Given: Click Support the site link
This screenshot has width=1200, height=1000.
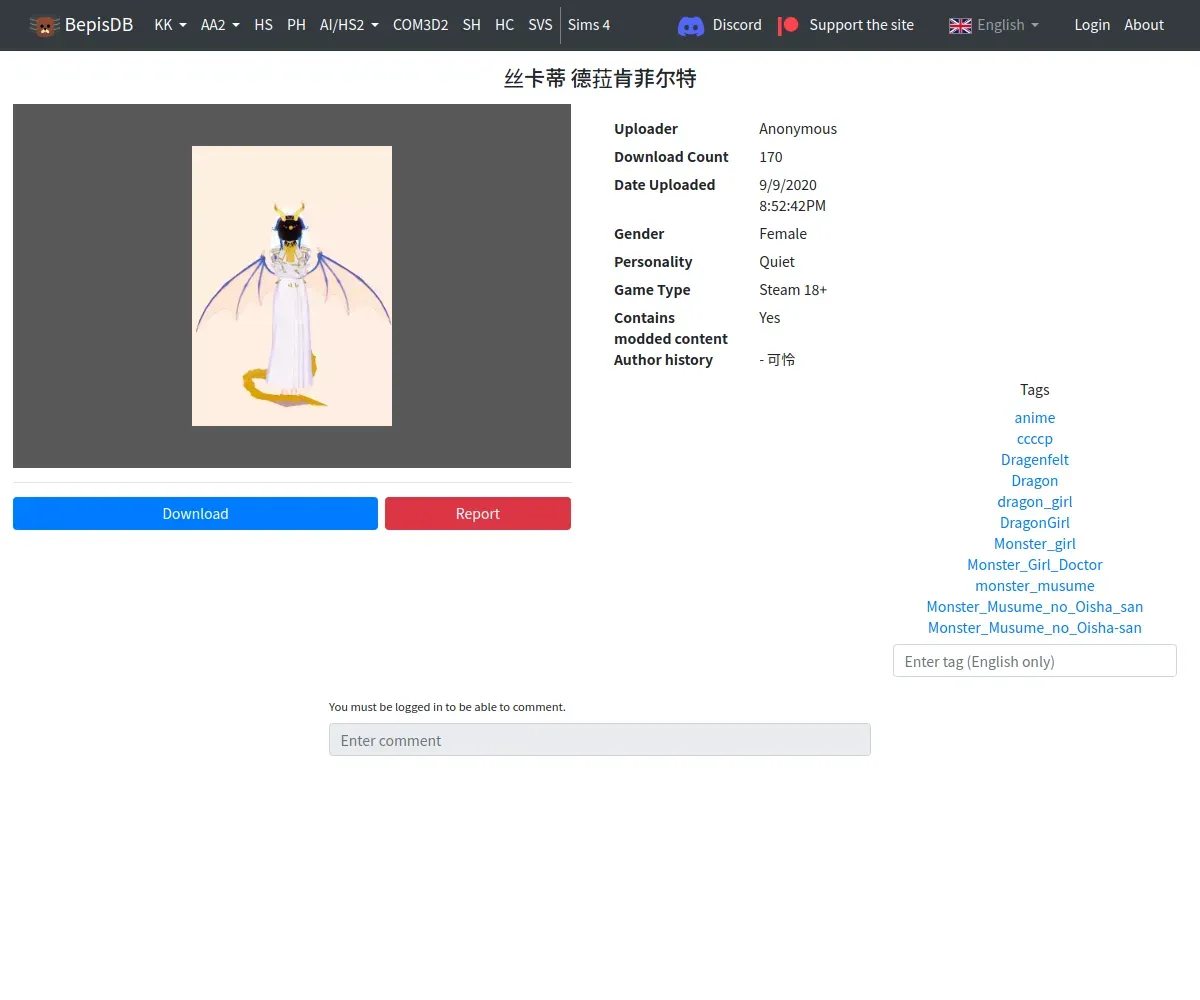Looking at the screenshot, I should pos(861,25).
